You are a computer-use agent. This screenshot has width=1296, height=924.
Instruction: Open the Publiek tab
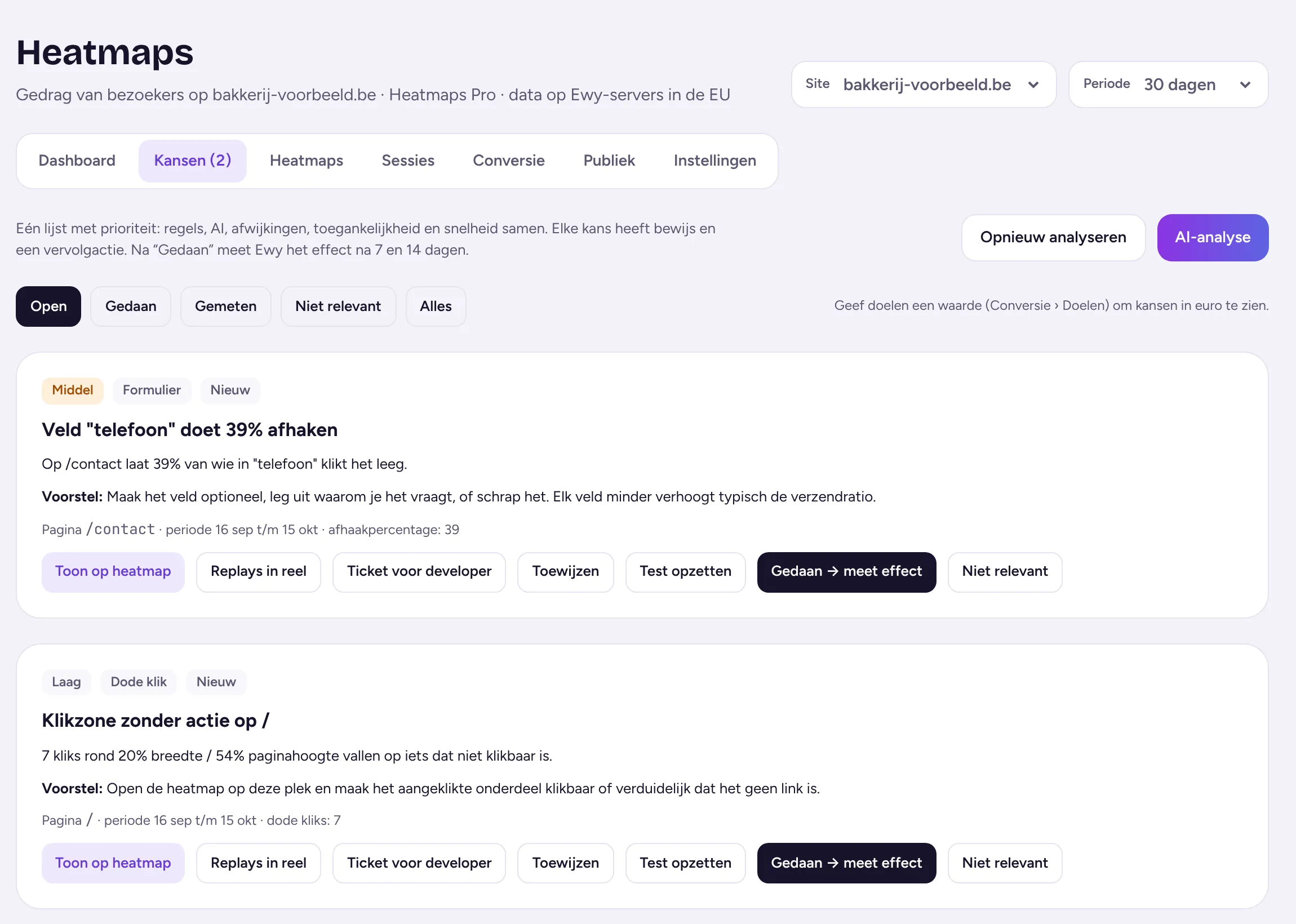(x=609, y=161)
